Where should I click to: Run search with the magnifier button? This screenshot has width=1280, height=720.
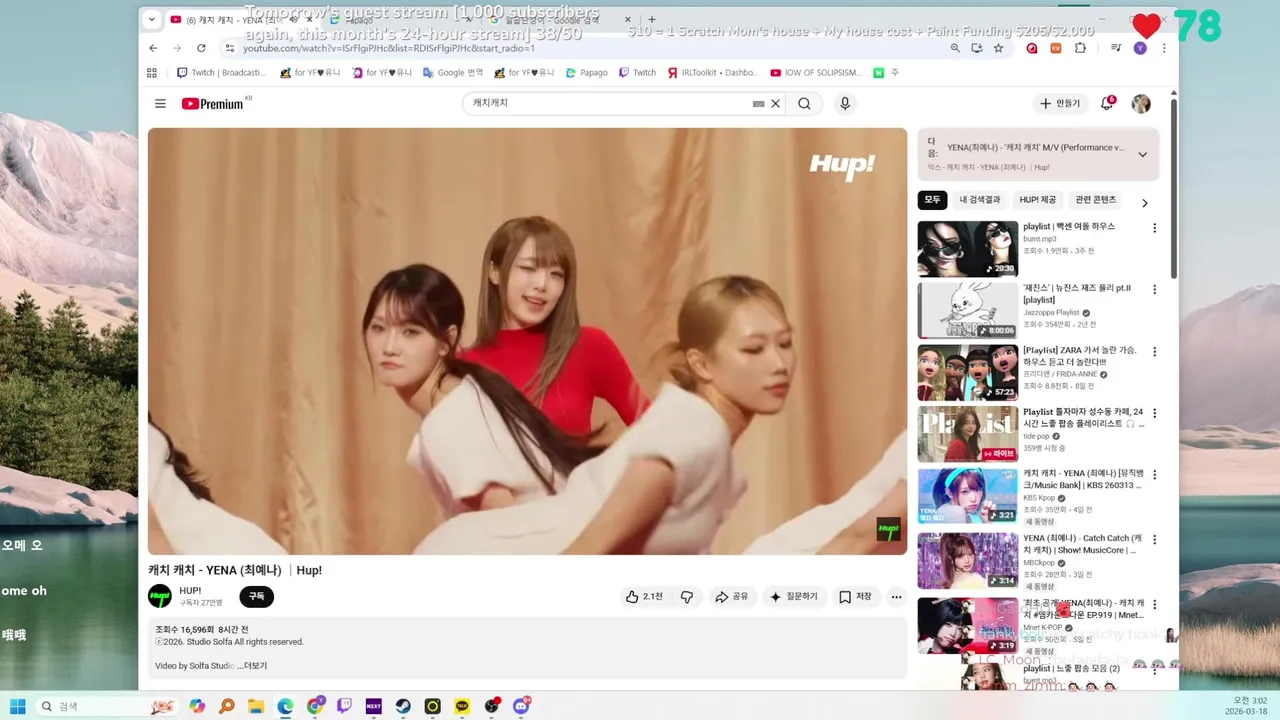[805, 104]
